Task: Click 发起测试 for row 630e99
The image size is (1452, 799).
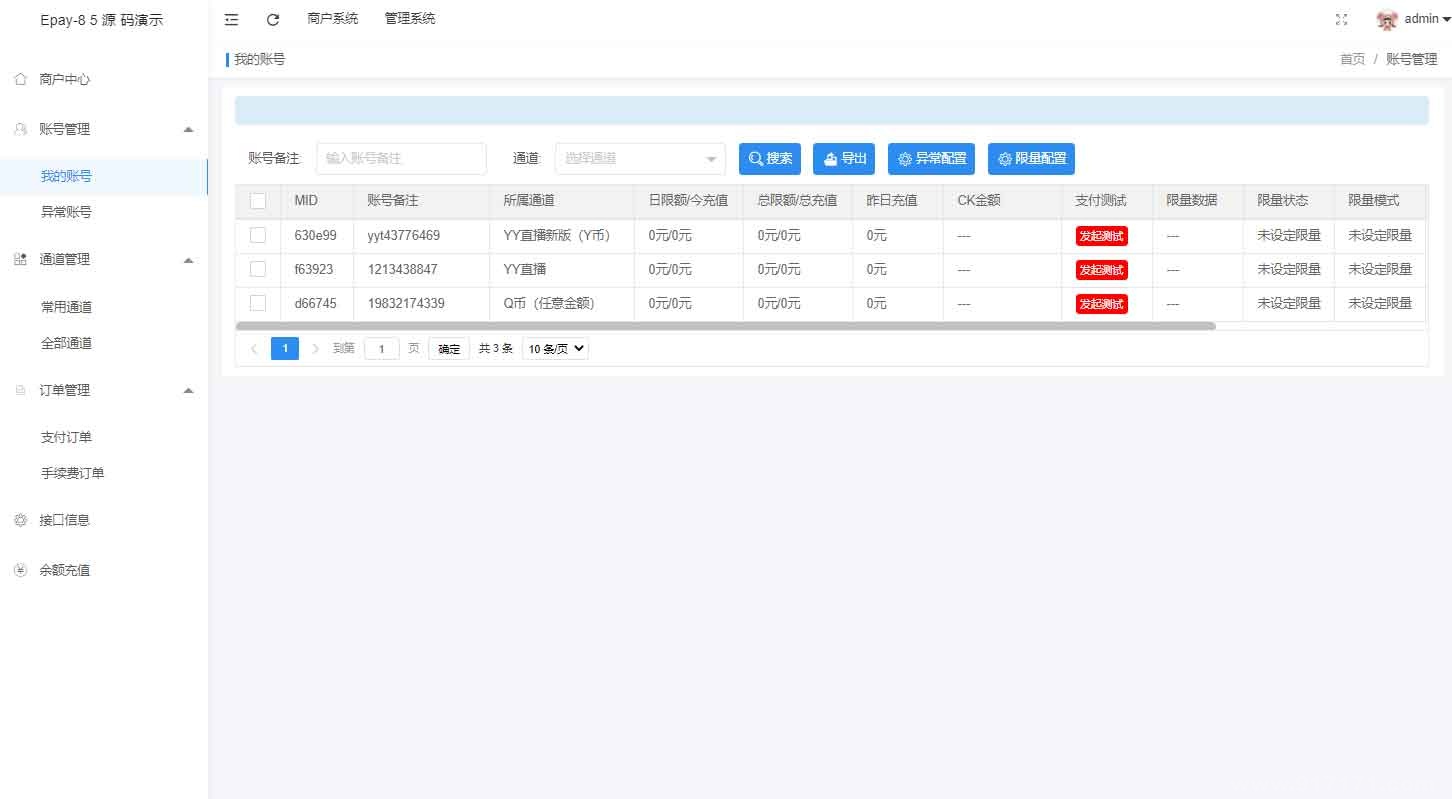Action: (1102, 236)
